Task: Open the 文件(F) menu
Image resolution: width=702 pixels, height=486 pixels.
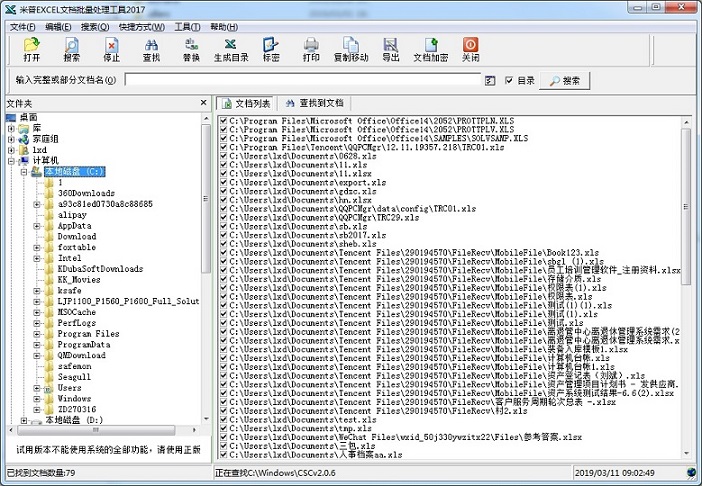Action: tap(22, 27)
